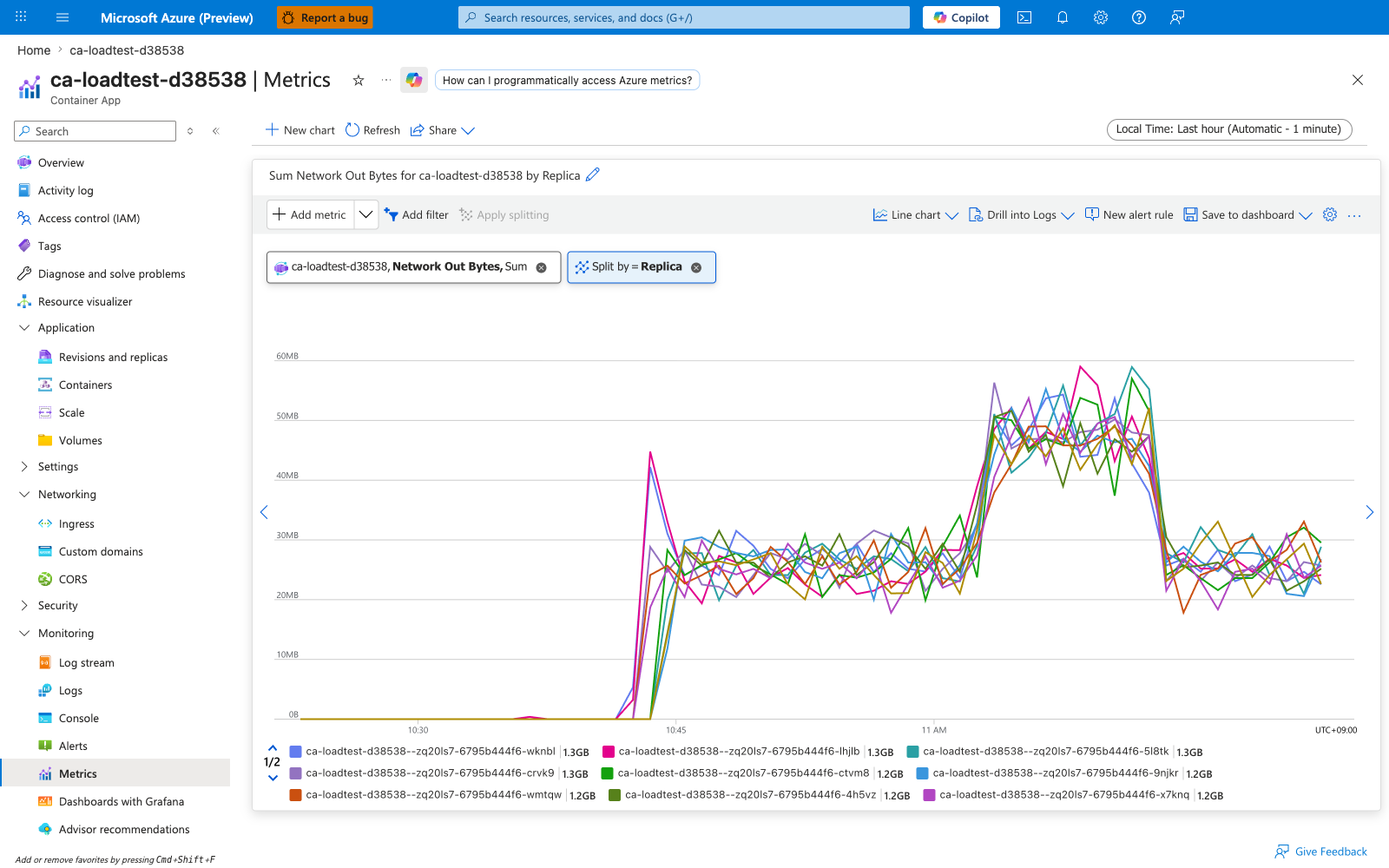Click the Give Feedback link

tap(1320, 852)
